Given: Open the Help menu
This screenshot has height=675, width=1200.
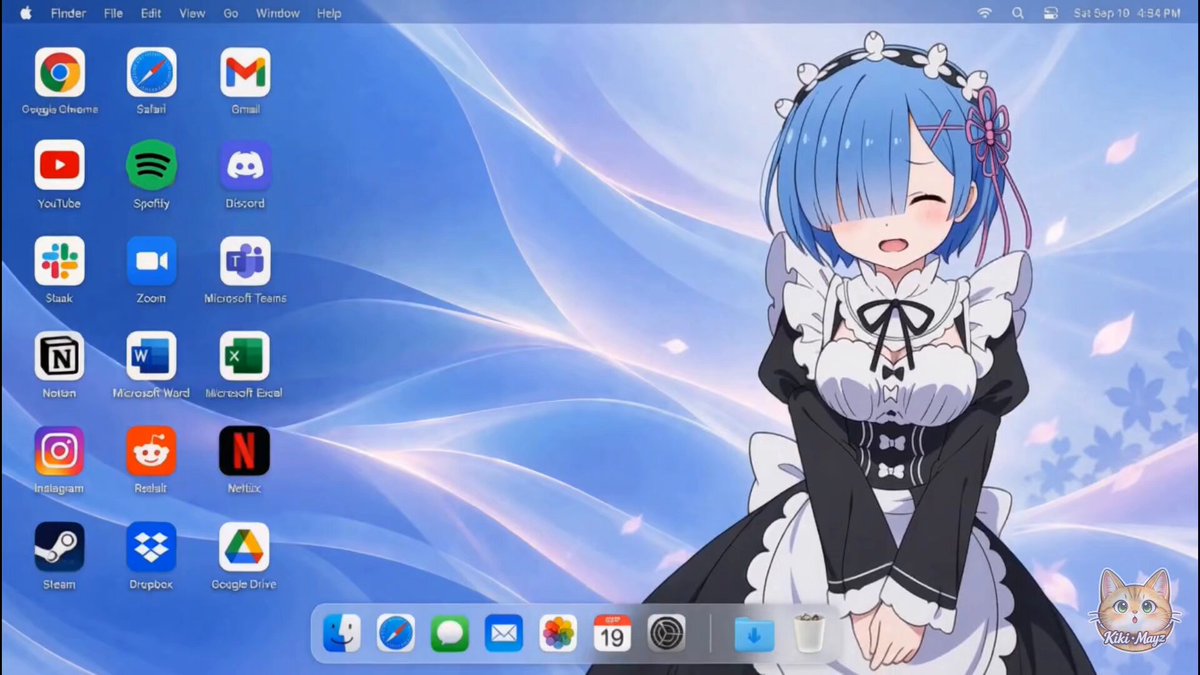Looking at the screenshot, I should tap(329, 13).
